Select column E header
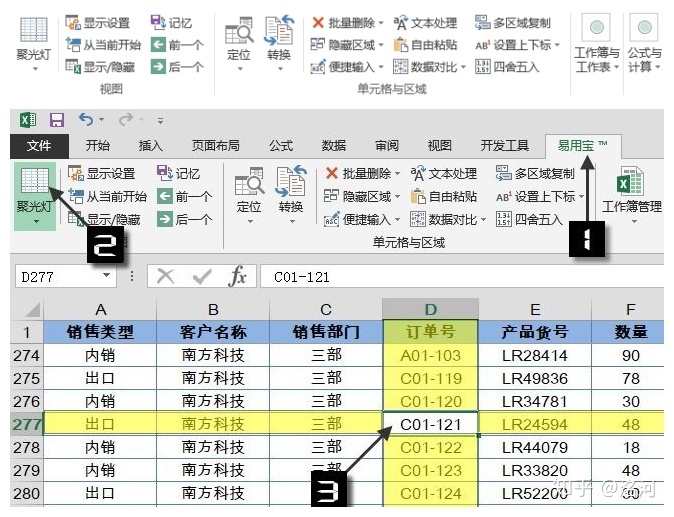The image size is (674, 517). click(535, 309)
